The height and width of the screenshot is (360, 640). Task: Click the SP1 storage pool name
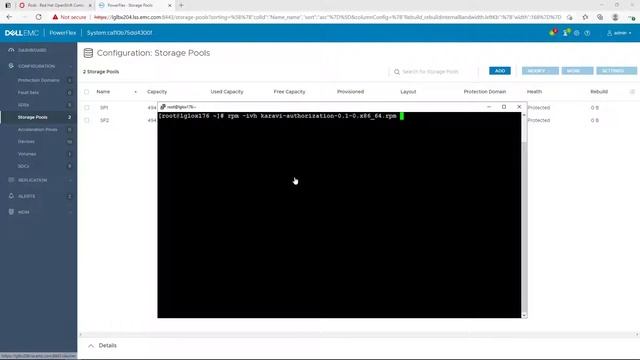104,108
